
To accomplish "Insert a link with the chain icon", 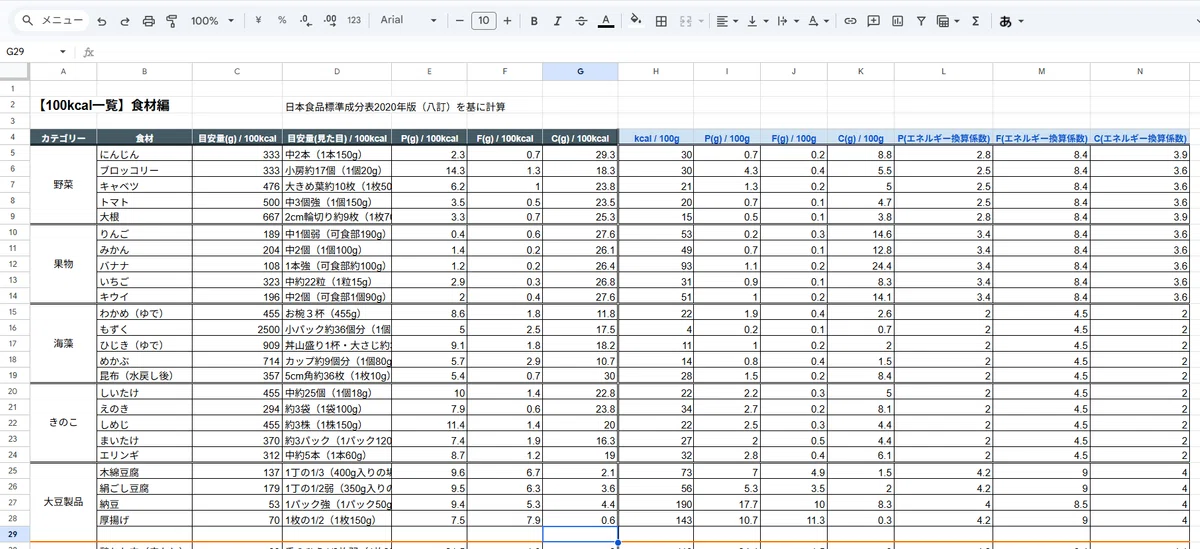I will [x=850, y=20].
